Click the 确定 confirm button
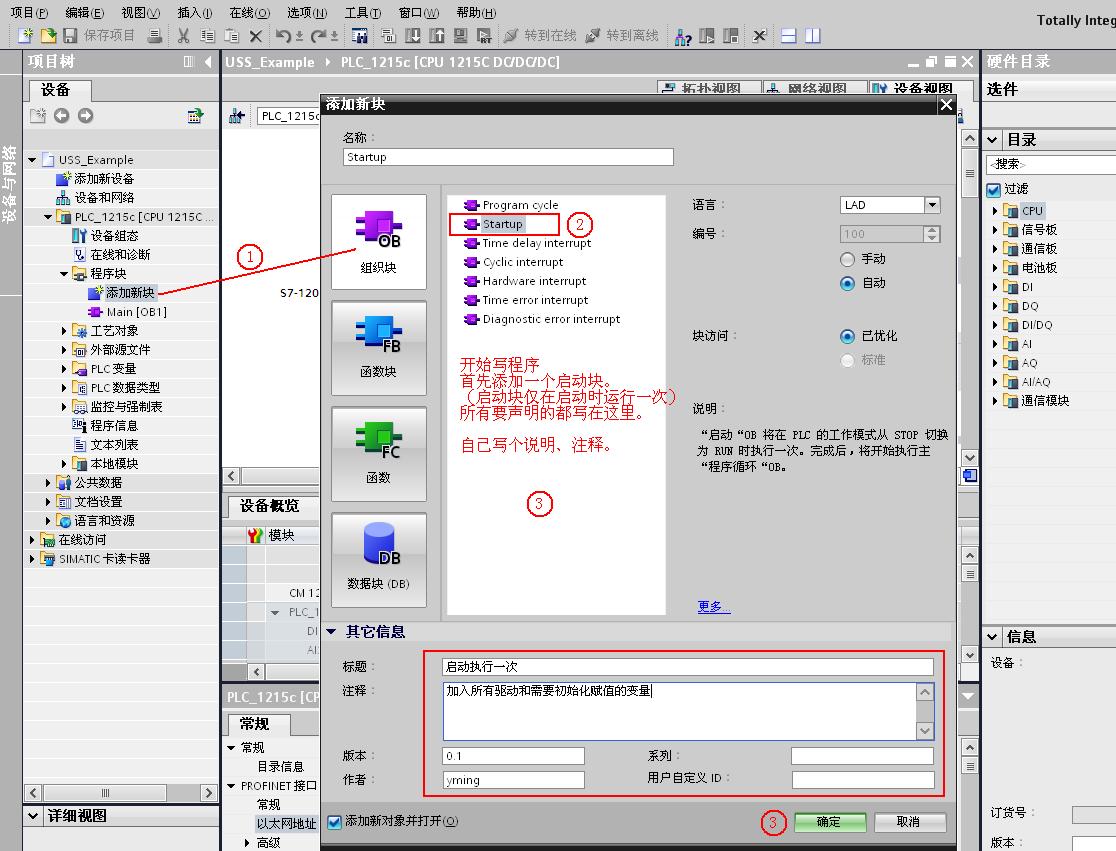Image resolution: width=1116 pixels, height=851 pixels. click(829, 822)
